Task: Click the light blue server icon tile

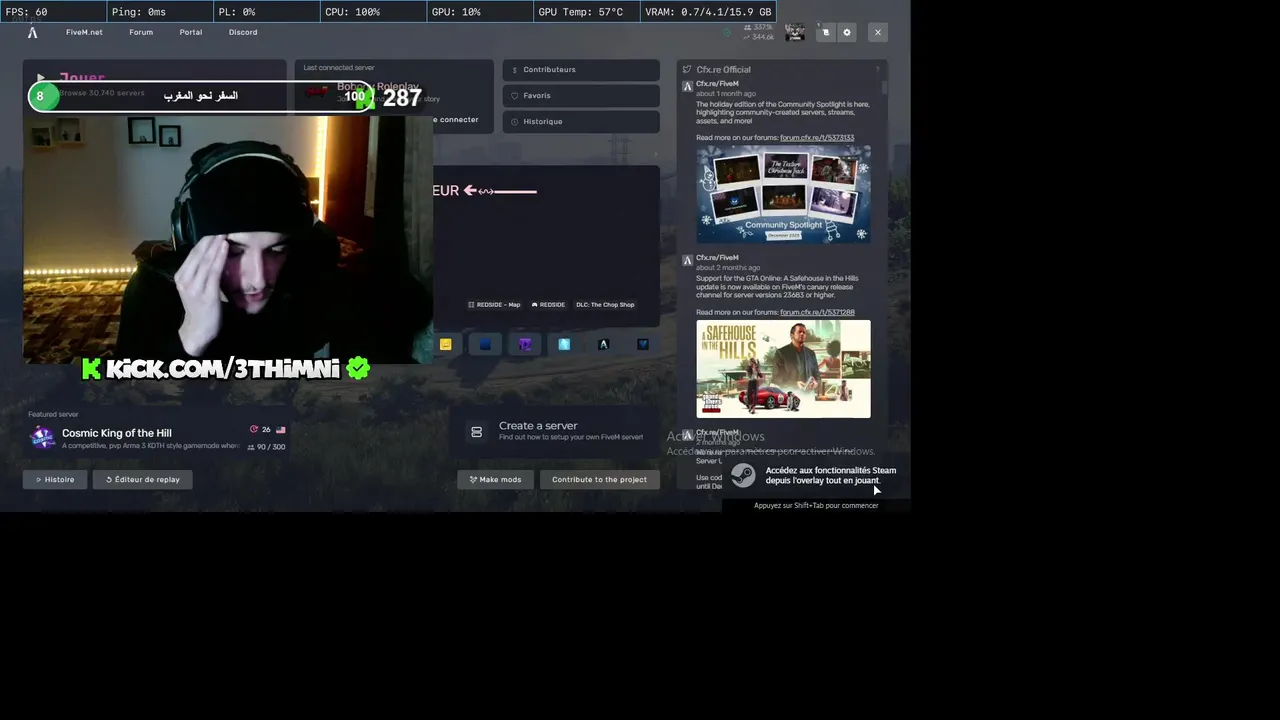Action: coord(564,344)
